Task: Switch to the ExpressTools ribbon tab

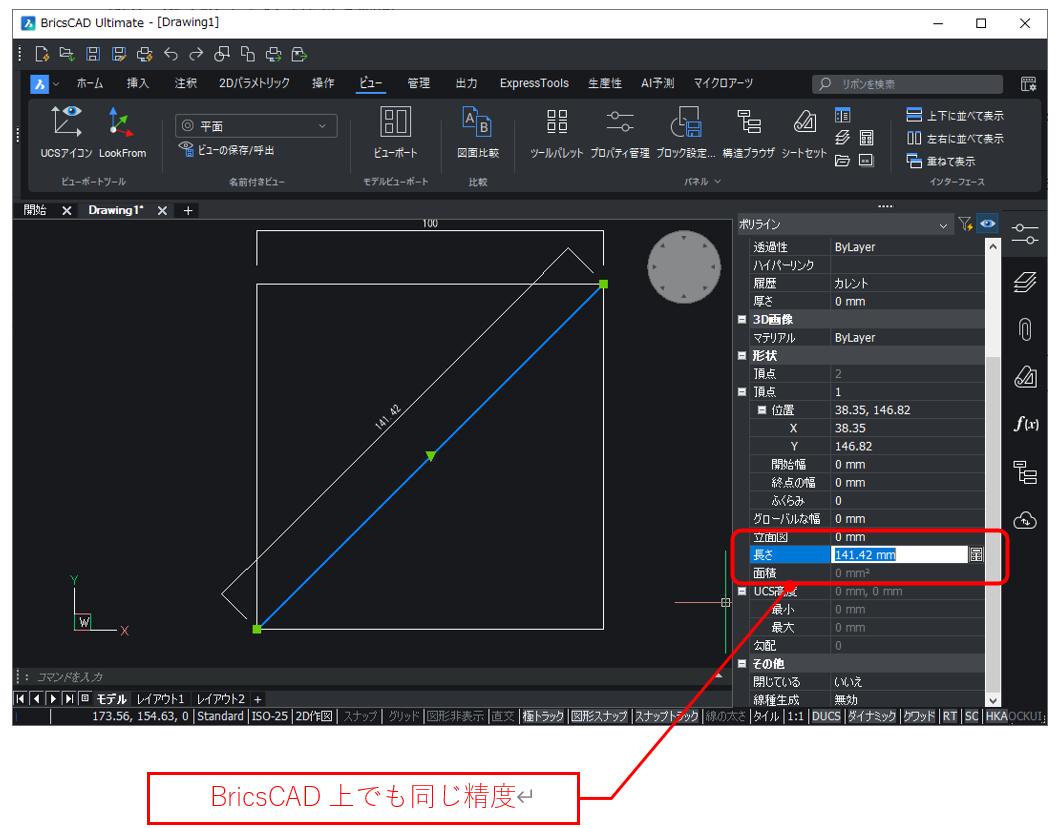Action: 534,84
